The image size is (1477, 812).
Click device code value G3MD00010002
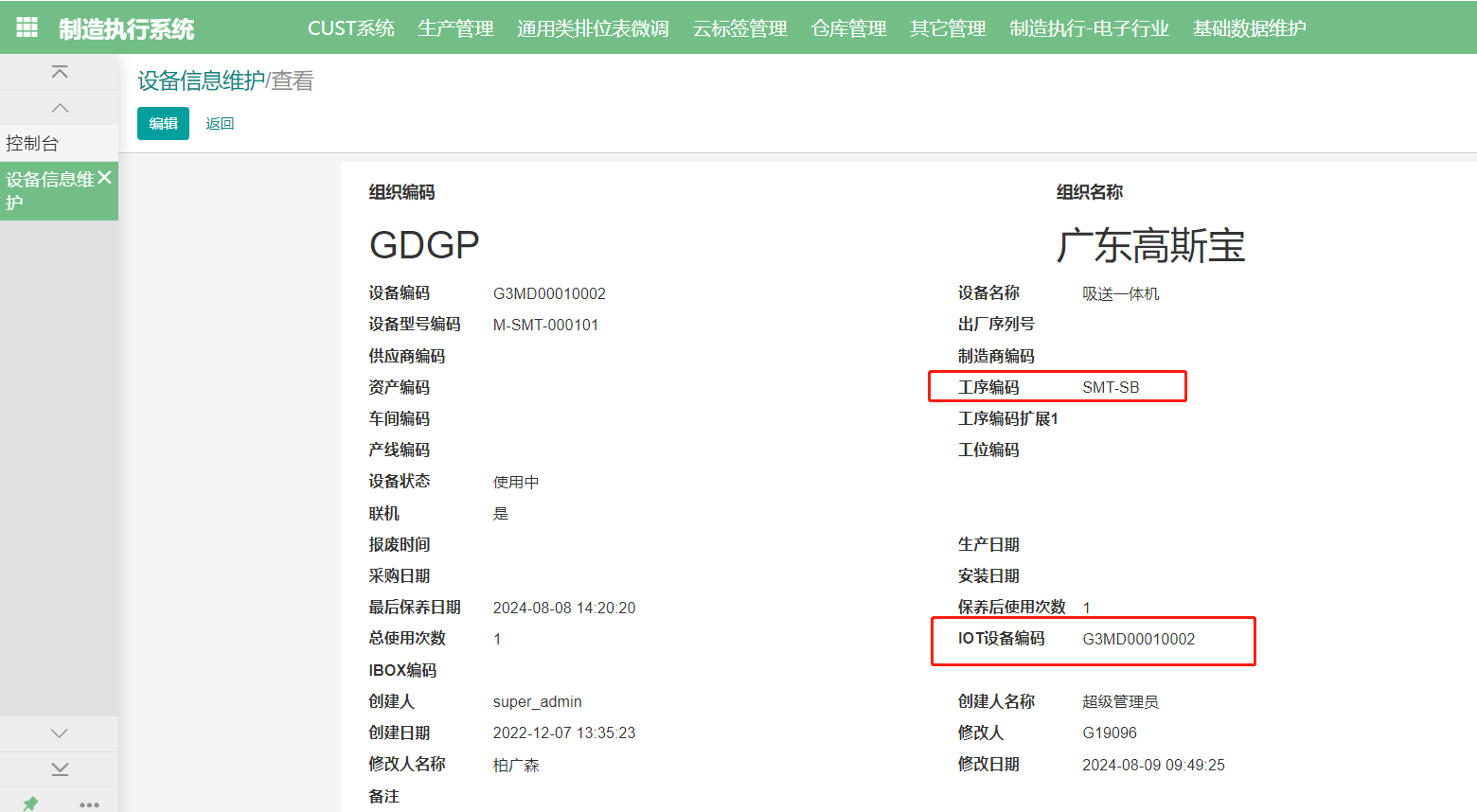click(549, 293)
